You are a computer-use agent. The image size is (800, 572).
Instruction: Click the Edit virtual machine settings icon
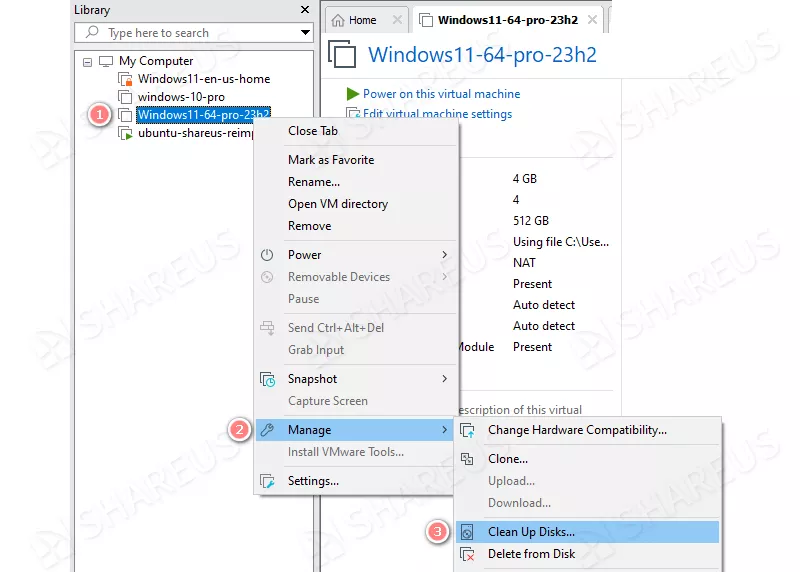pos(353,113)
